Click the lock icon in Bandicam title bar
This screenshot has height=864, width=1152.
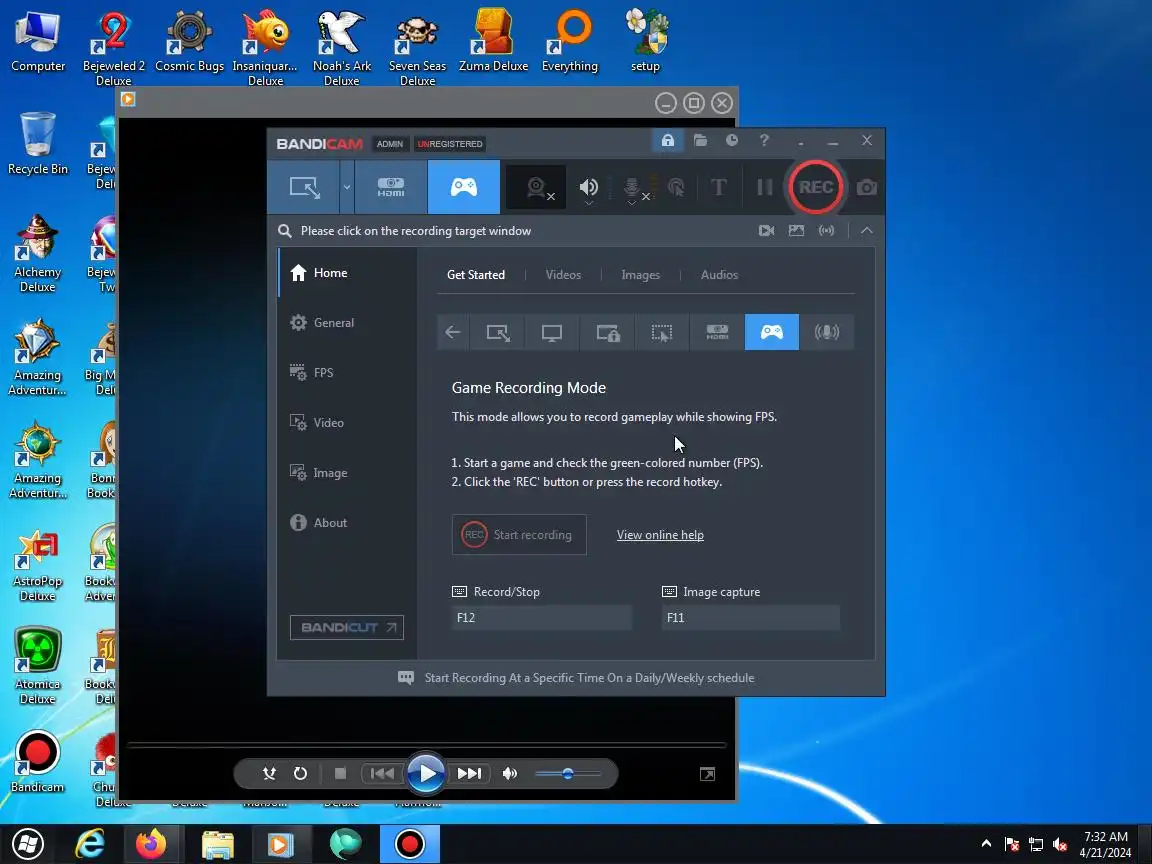point(667,140)
